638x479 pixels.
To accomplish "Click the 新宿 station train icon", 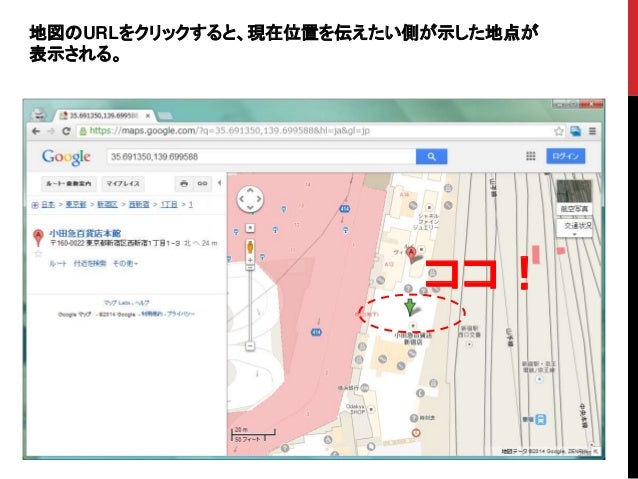I will [x=540, y=419].
